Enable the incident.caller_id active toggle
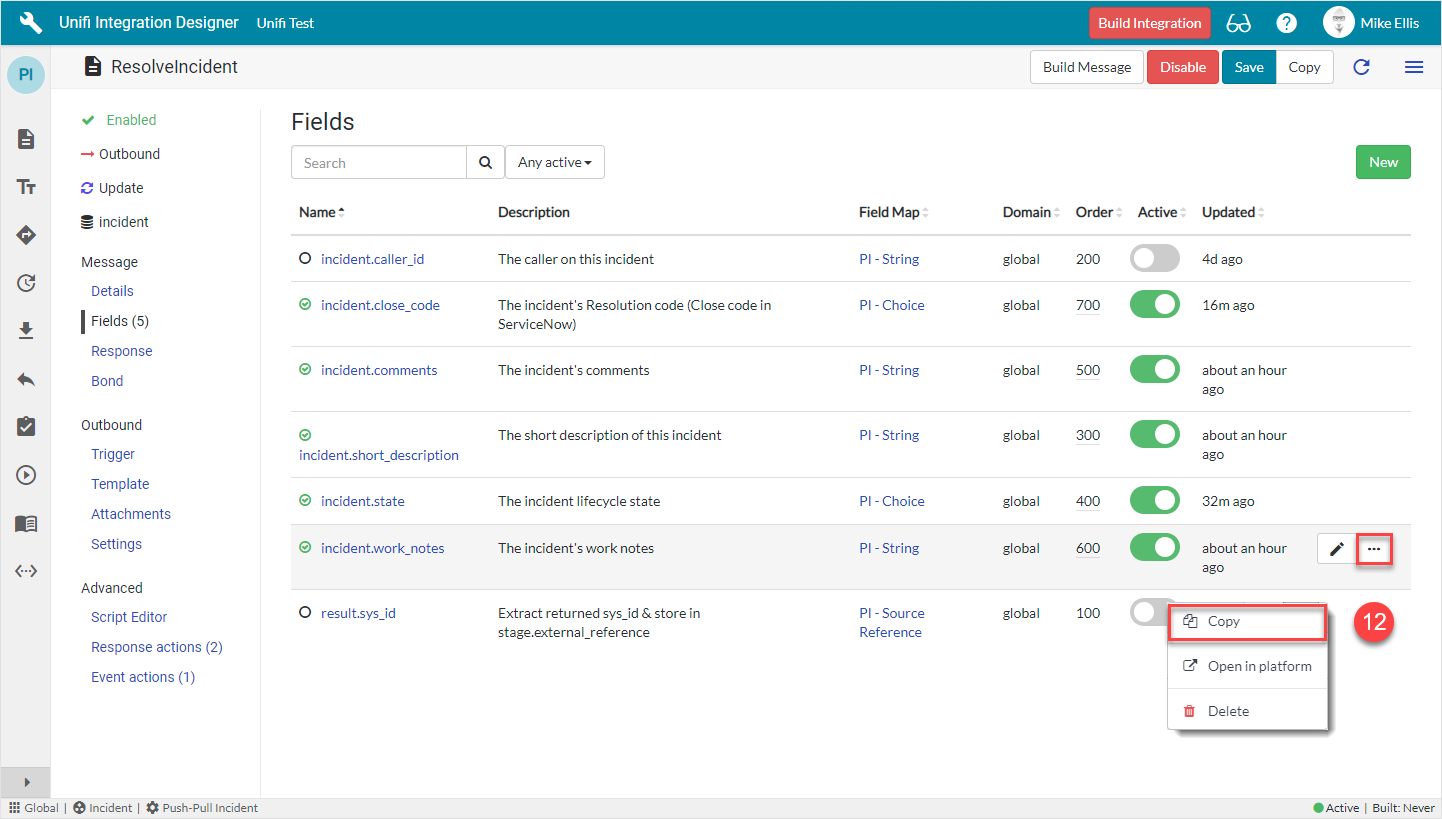This screenshot has height=819, width=1442. pos(1154,259)
